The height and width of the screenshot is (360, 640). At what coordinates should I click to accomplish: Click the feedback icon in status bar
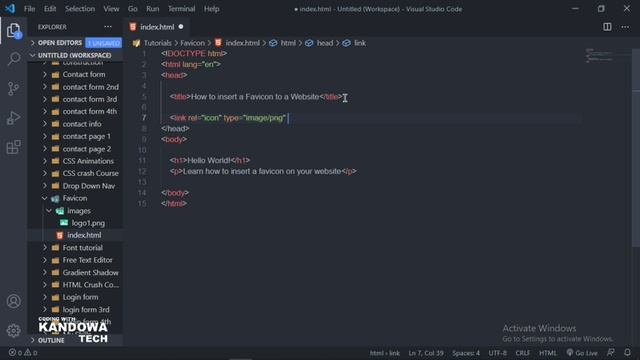click(x=611, y=352)
